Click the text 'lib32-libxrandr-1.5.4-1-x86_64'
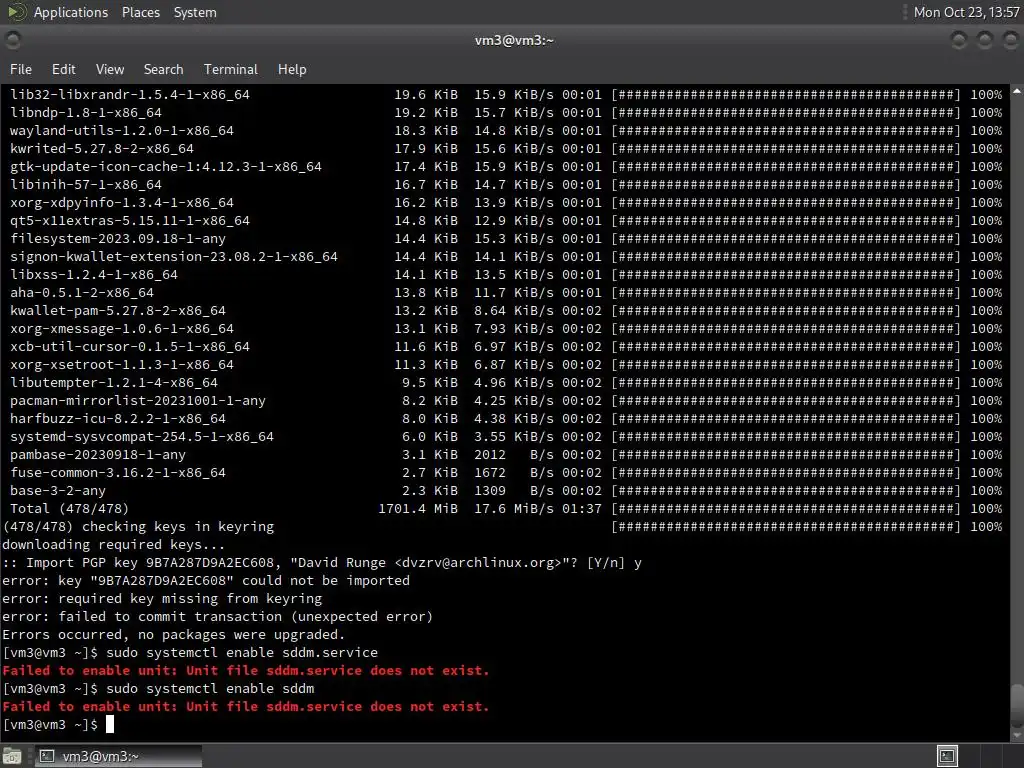This screenshot has height=768, width=1024. point(129,95)
